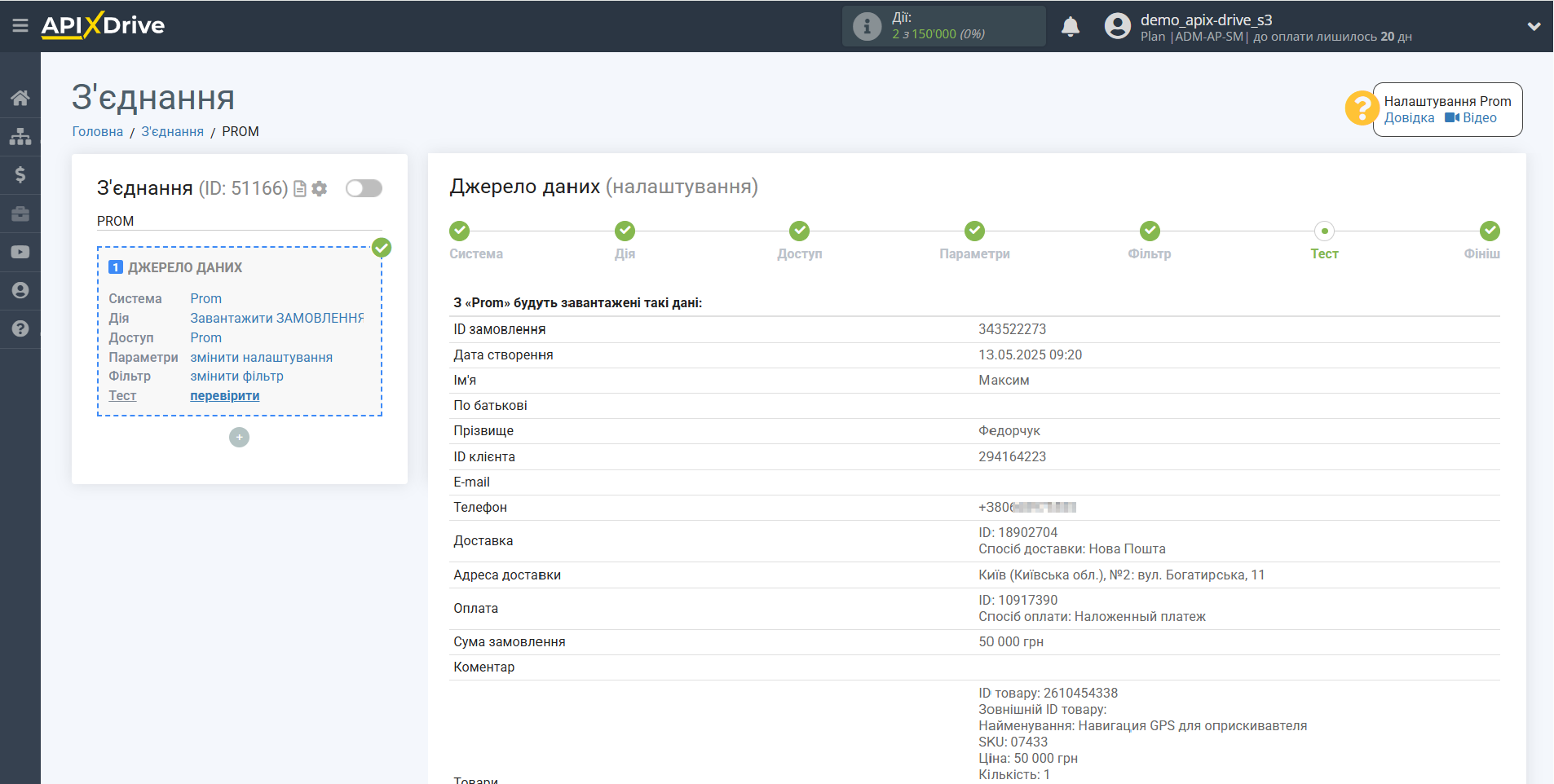Click the user avatar icon

[1117, 26]
